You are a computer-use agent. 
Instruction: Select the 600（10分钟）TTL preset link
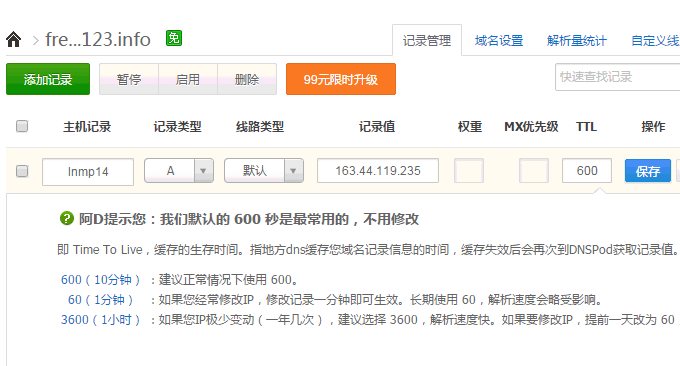pos(100,280)
